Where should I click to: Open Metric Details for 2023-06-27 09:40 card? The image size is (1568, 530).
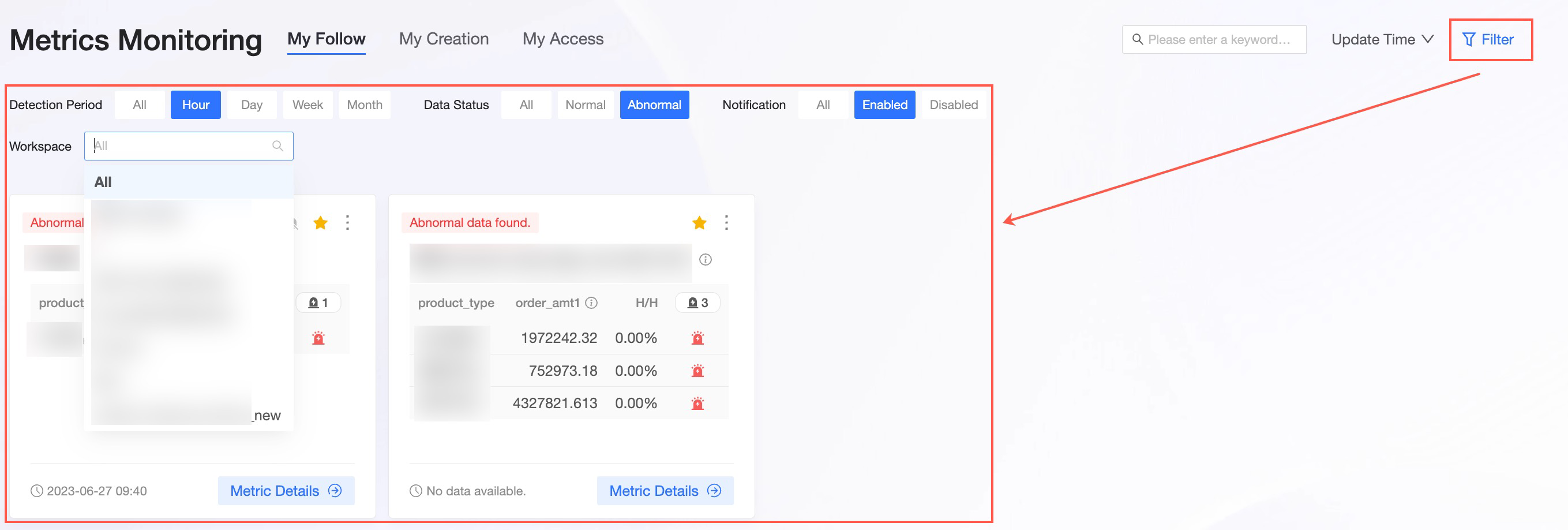(x=286, y=491)
